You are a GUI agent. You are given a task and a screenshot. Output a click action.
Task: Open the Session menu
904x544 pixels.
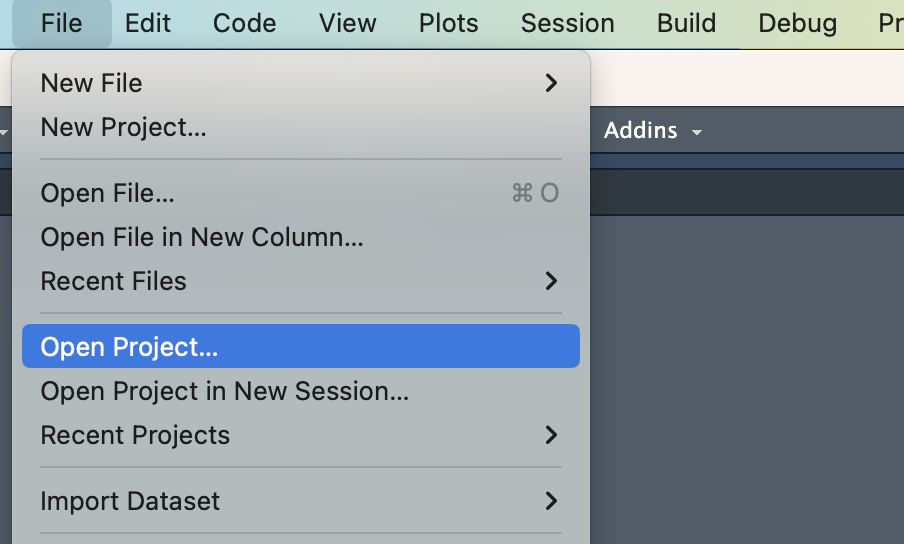(567, 24)
